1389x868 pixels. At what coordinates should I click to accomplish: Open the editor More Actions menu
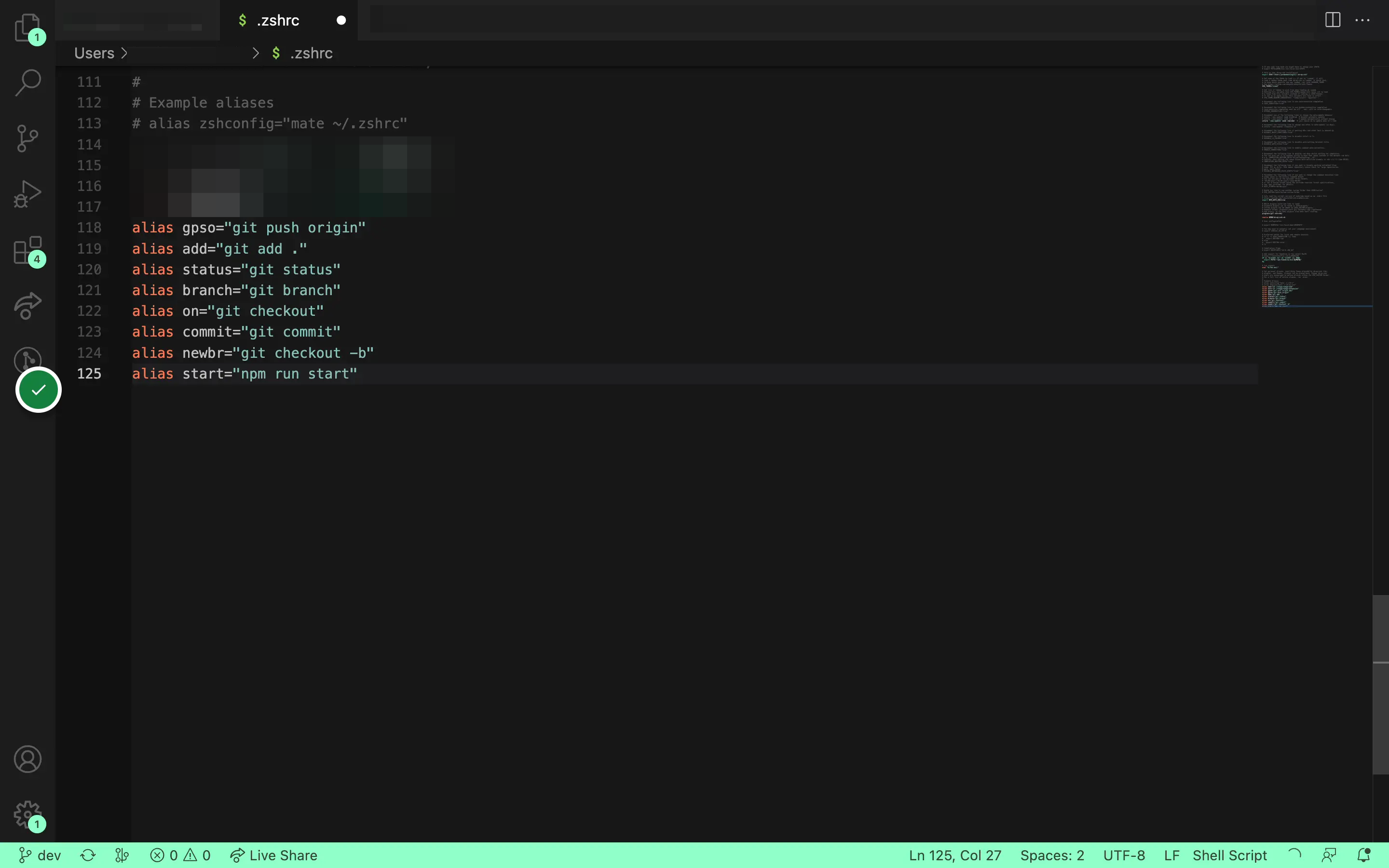click(x=1362, y=20)
